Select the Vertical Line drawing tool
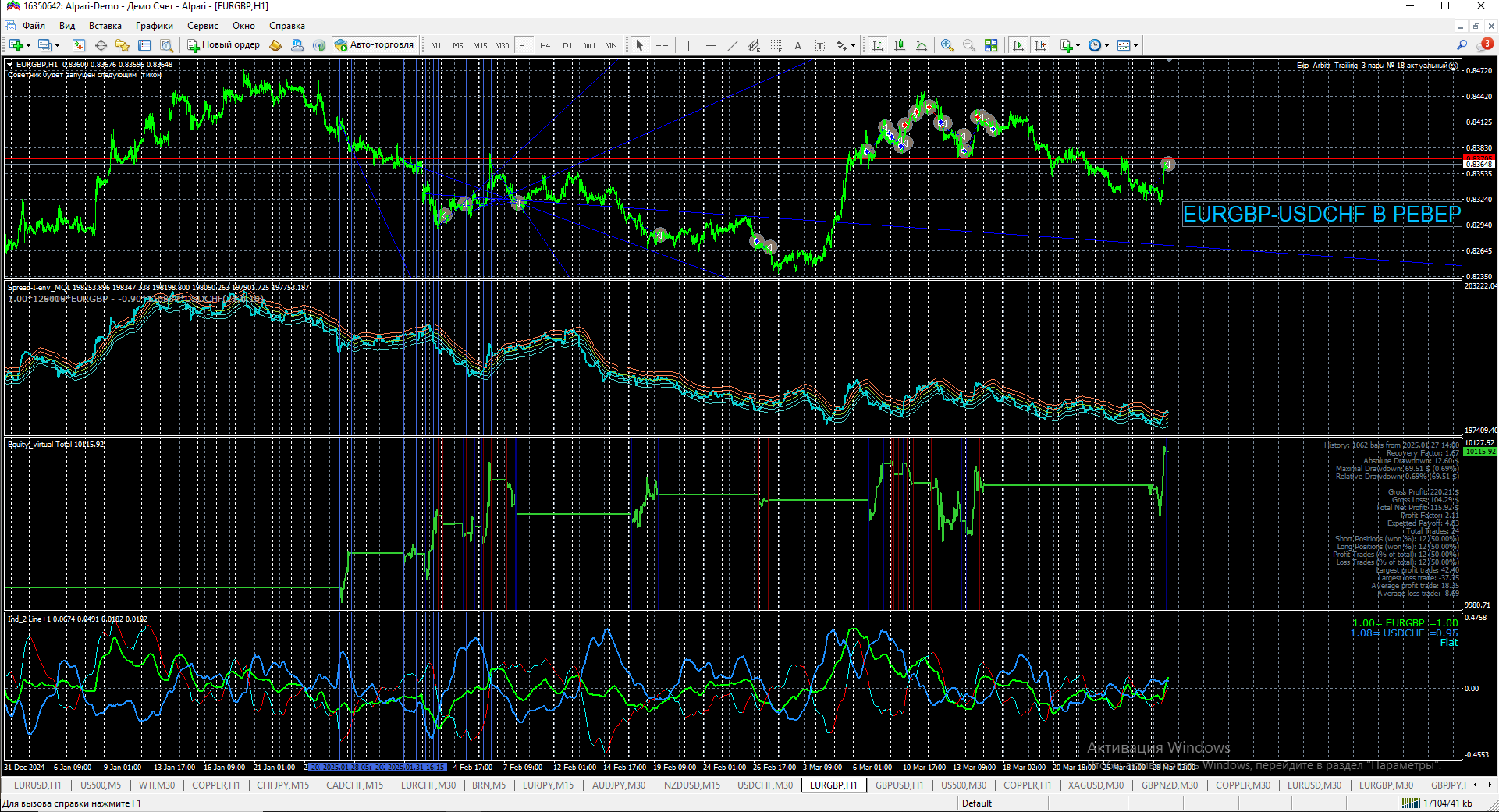This screenshot has width=1499, height=812. pyautogui.click(x=688, y=45)
